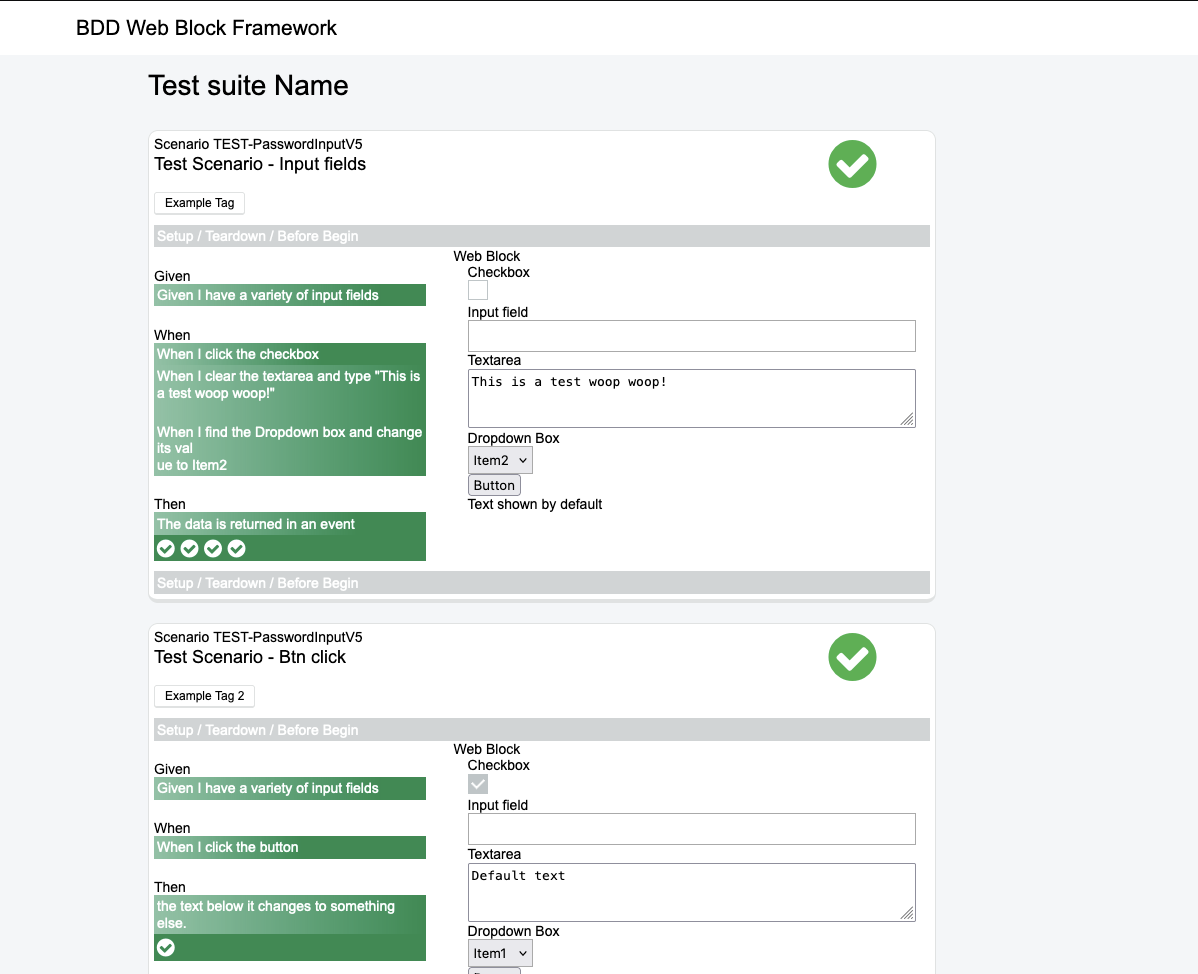Click the 'When I click the checkbox' step
Image resolution: width=1198 pixels, height=974 pixels.
(290, 354)
